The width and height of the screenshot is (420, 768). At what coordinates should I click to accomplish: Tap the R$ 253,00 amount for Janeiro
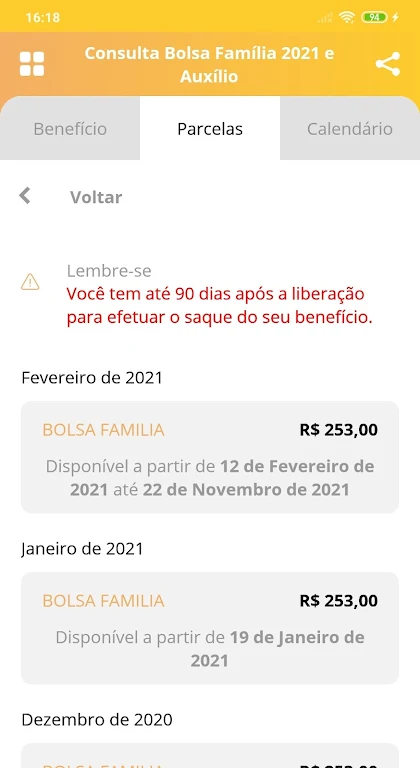click(x=339, y=601)
